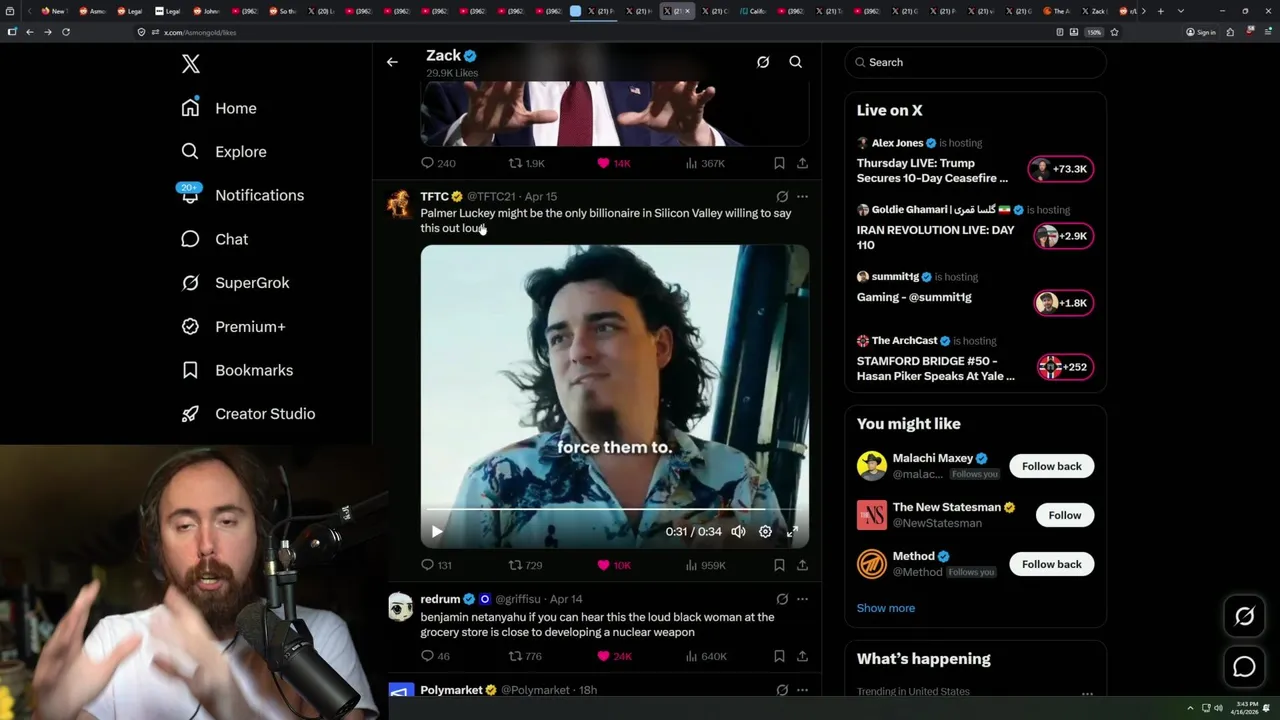The image size is (1280, 720).
Task: Reply to redrum post with 46 comments
Action: (436, 656)
